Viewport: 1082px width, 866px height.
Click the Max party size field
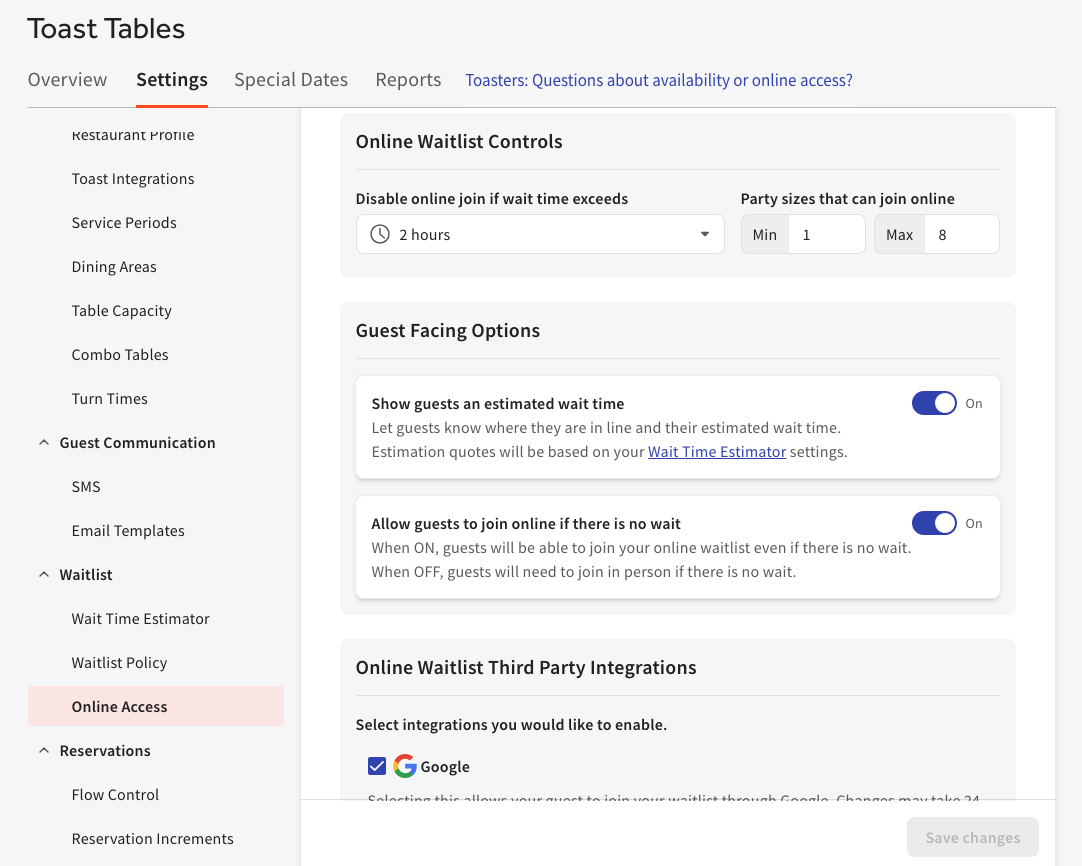960,234
